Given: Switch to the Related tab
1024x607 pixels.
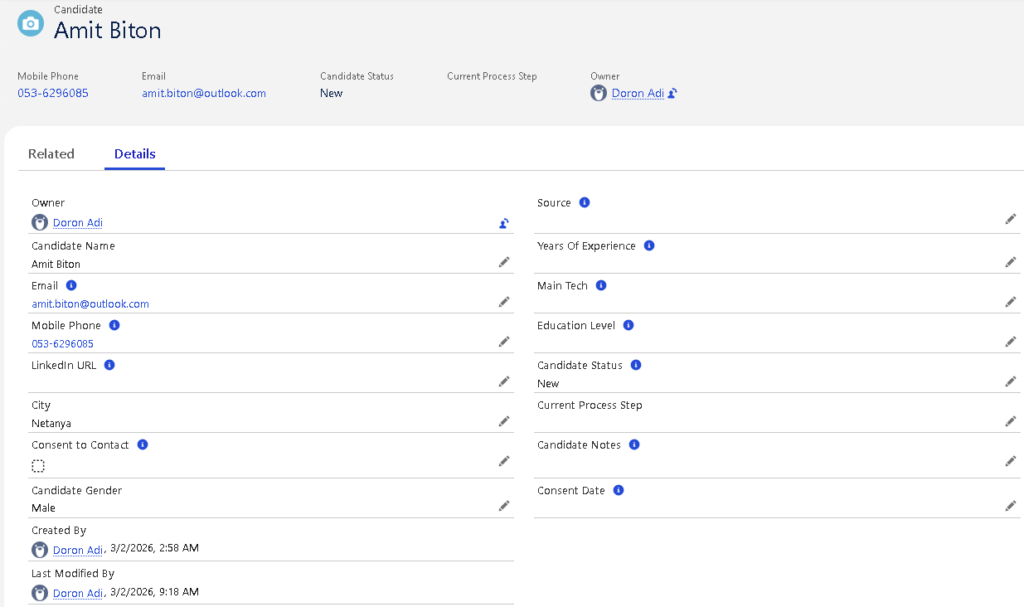Looking at the screenshot, I should point(51,154).
